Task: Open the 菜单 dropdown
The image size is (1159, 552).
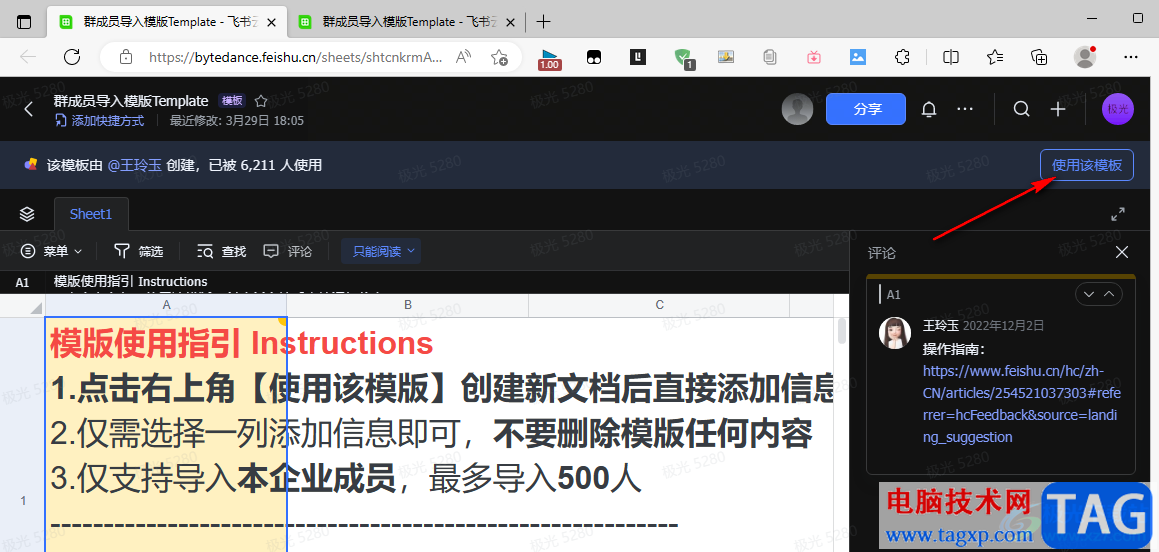Action: 52,251
